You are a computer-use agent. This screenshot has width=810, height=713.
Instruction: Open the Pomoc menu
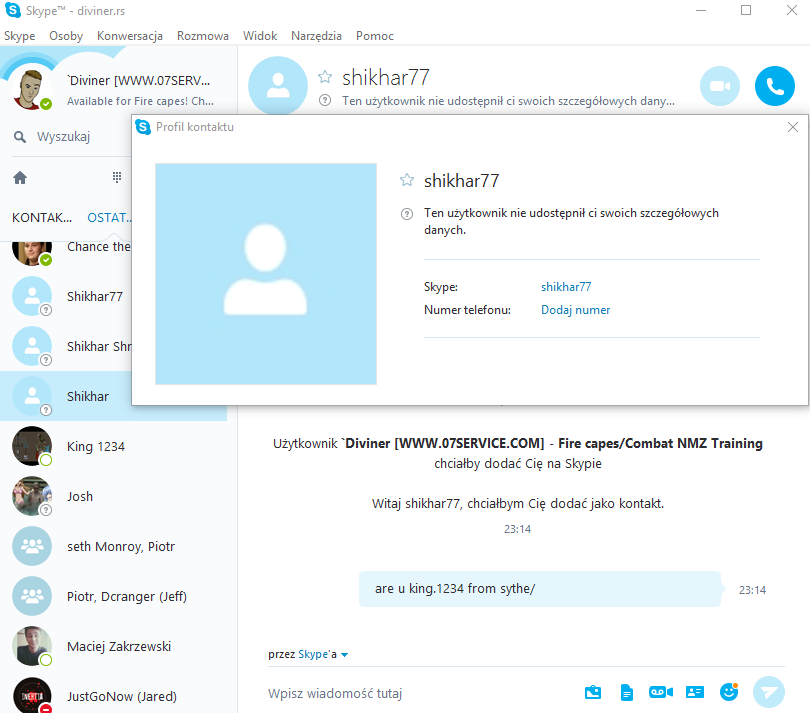[375, 36]
